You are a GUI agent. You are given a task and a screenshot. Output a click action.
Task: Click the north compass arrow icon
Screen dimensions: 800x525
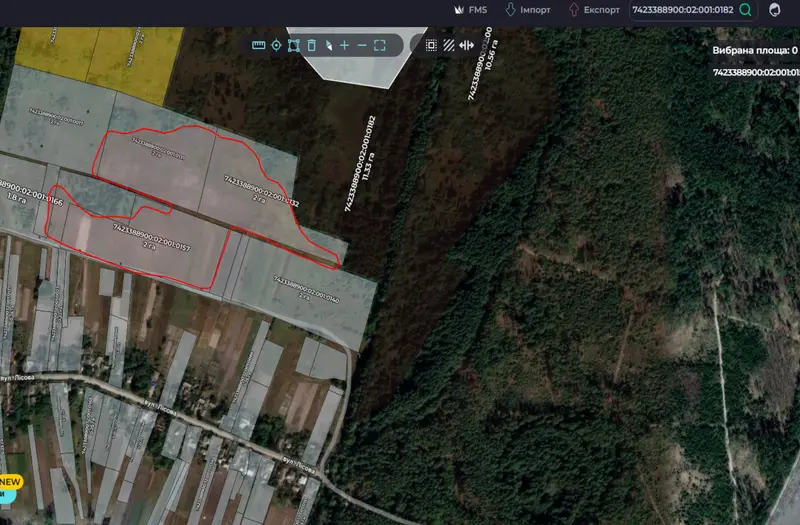tap(329, 45)
